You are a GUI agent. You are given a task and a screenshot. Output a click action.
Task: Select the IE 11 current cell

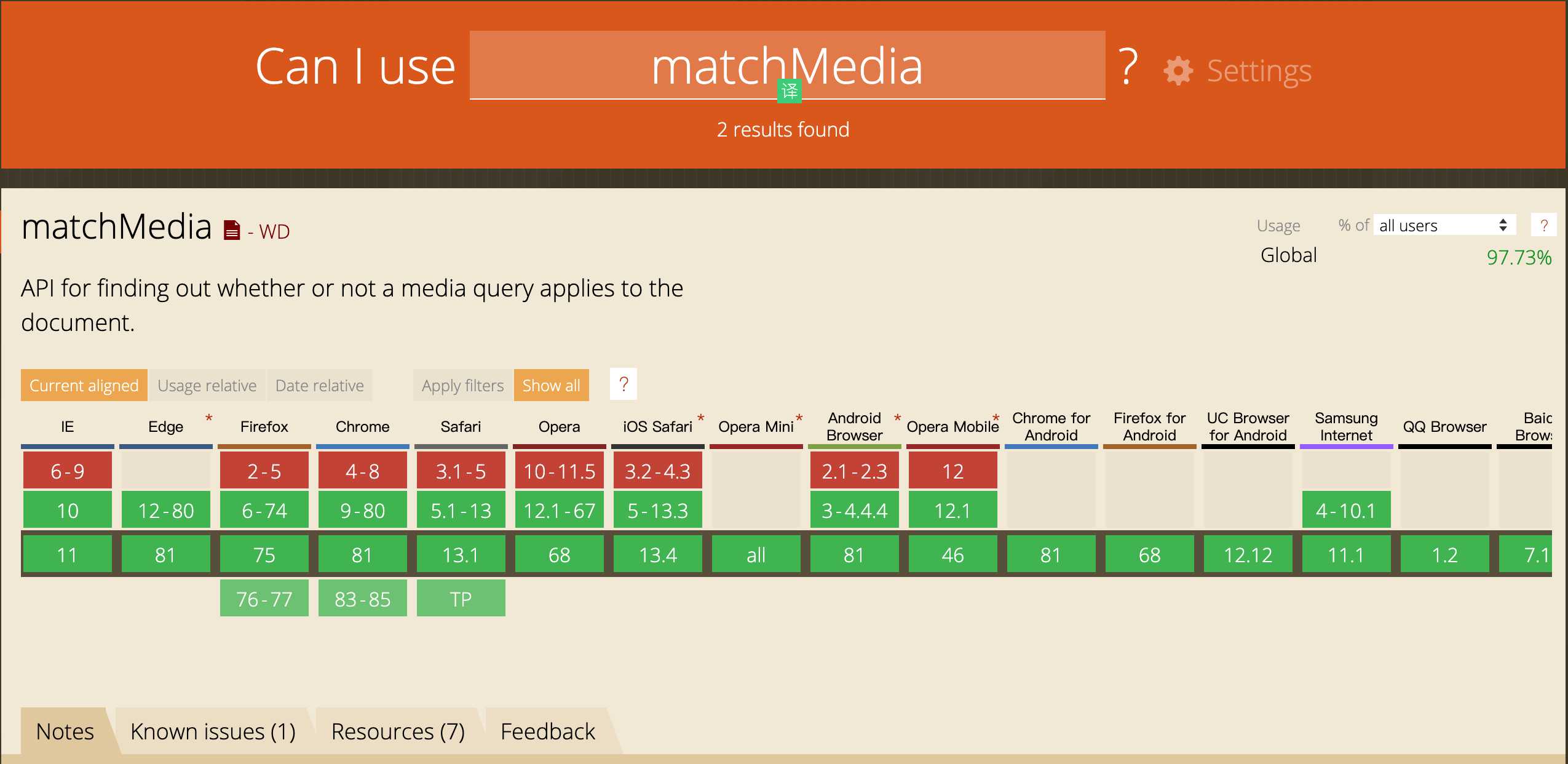(68, 554)
